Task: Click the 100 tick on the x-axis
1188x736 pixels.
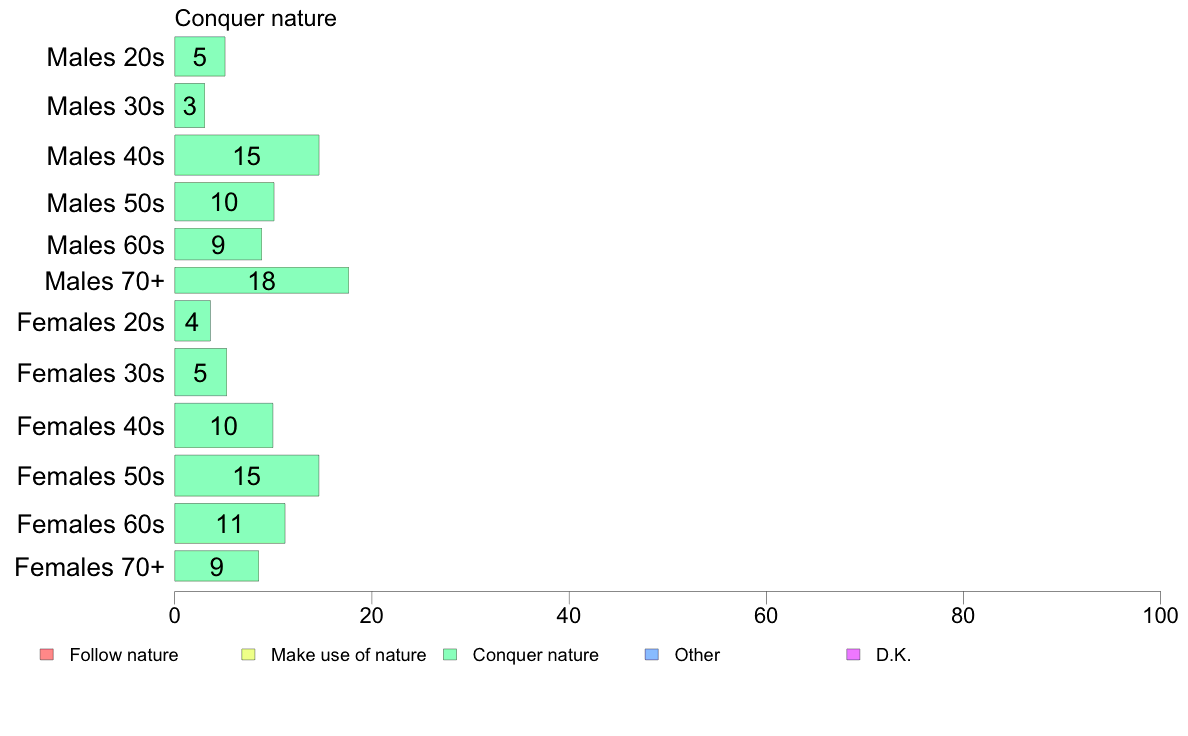Action: pos(1160,615)
